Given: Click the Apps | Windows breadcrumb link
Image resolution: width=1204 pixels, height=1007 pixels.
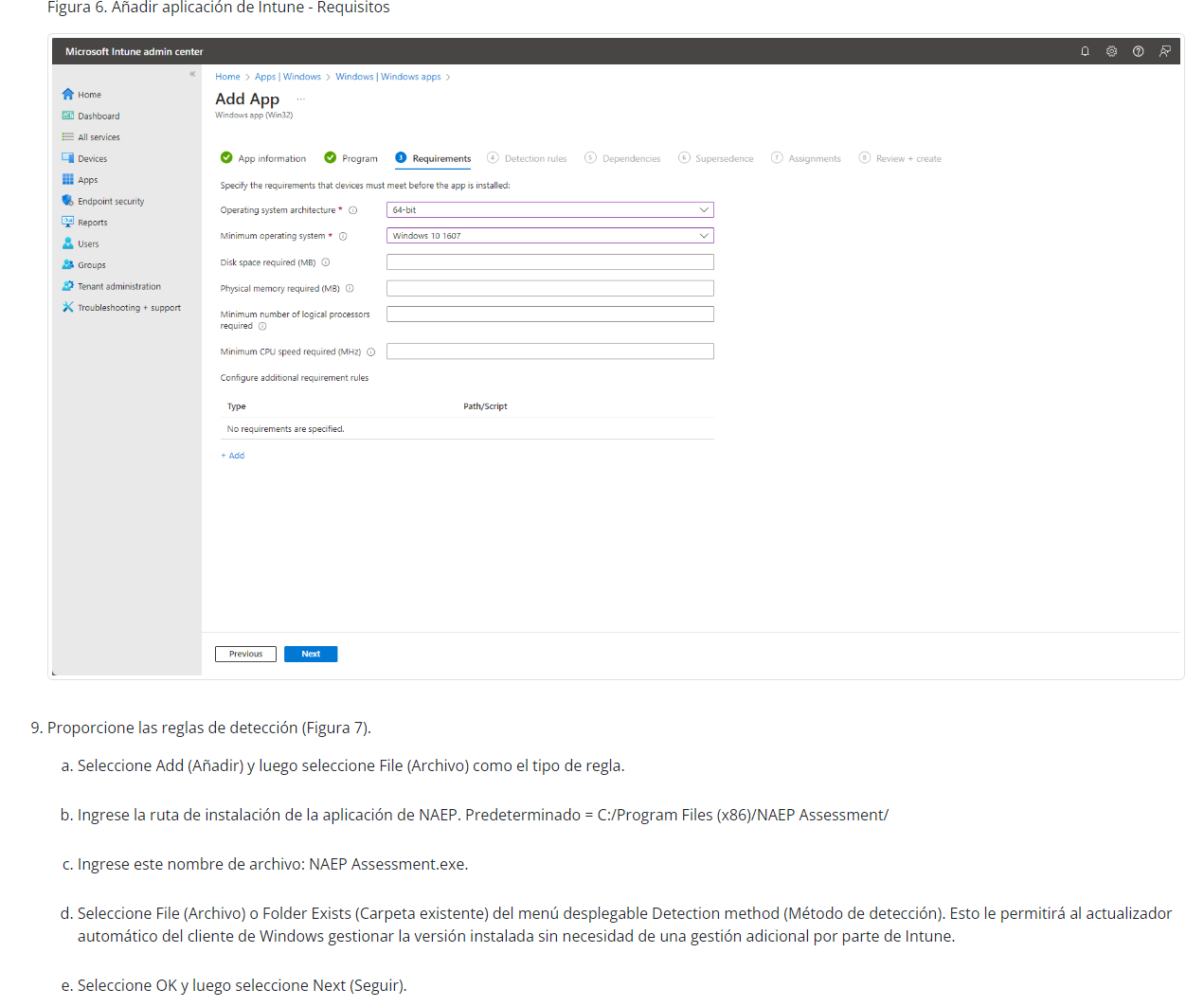Looking at the screenshot, I should tap(287, 77).
